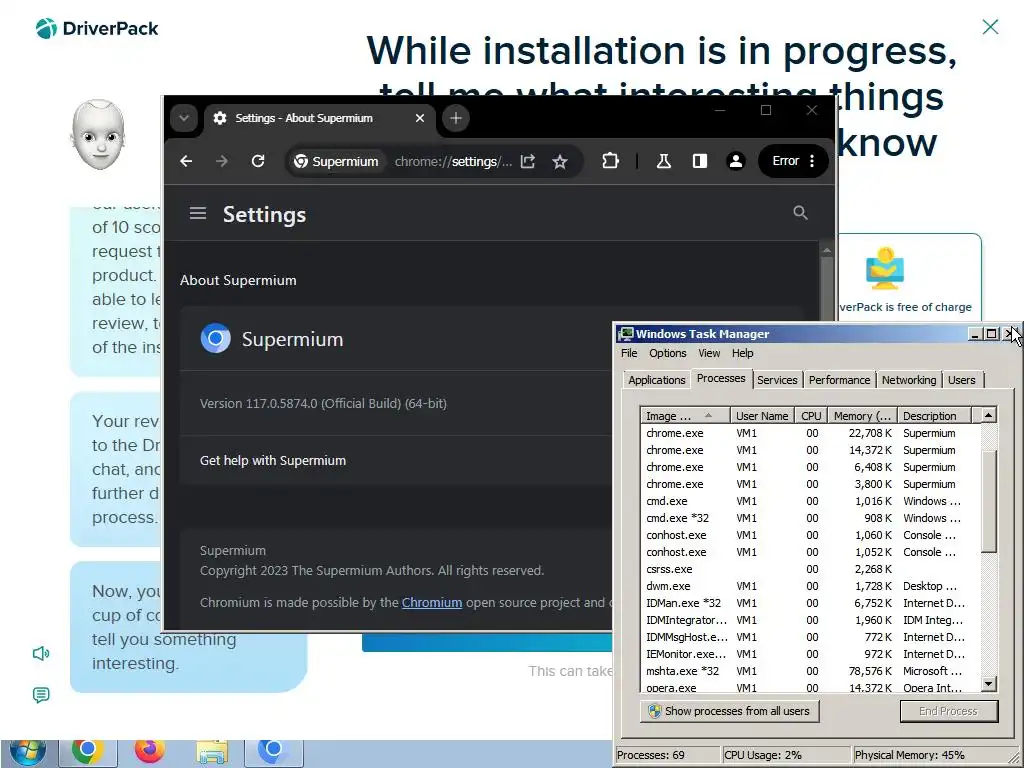1024x768 pixels.
Task: Click the DriverPack assistant face avatar
Action: point(99,135)
